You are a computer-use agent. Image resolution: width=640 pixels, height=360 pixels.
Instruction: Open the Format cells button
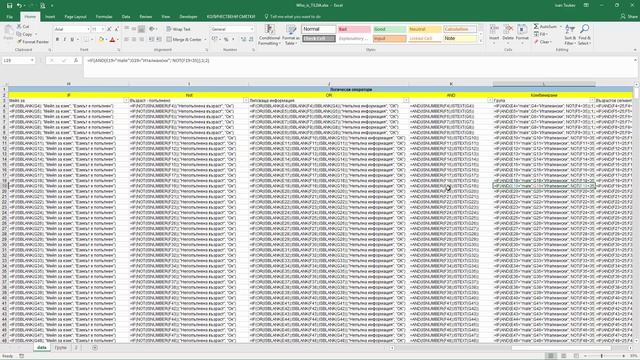tap(522, 33)
